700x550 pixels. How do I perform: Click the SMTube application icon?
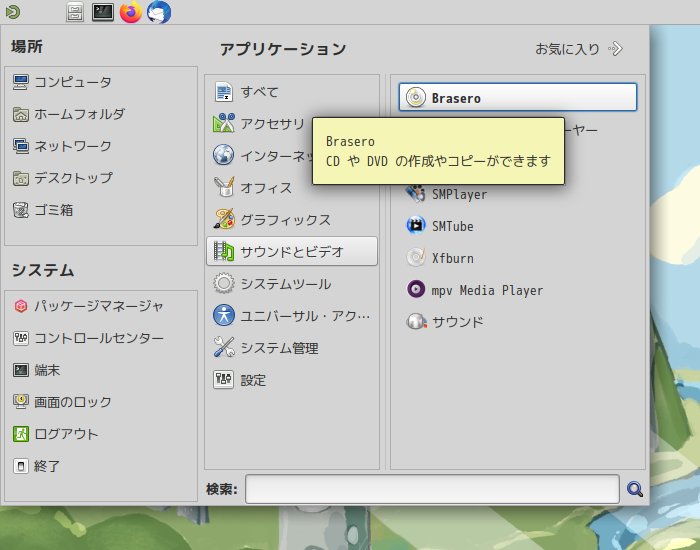pos(416,225)
